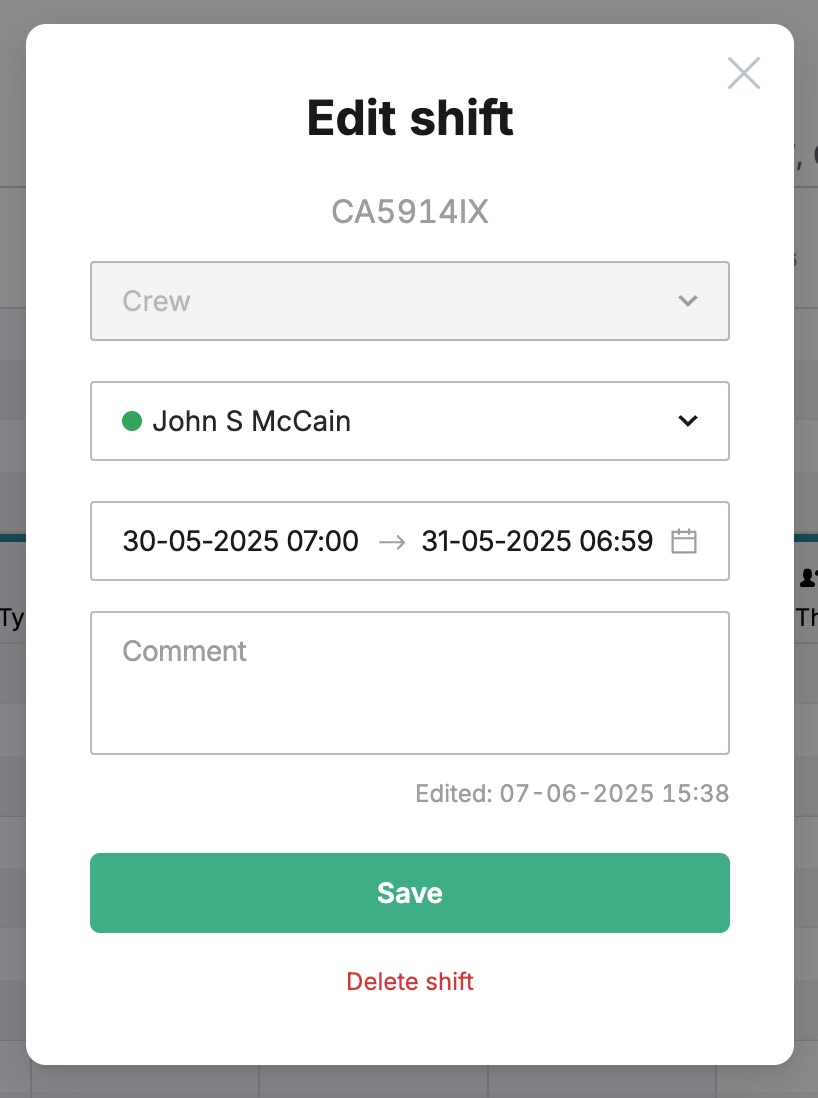Viewport: 818px width, 1098px height.
Task: Save the shift changes
Action: tap(410, 893)
